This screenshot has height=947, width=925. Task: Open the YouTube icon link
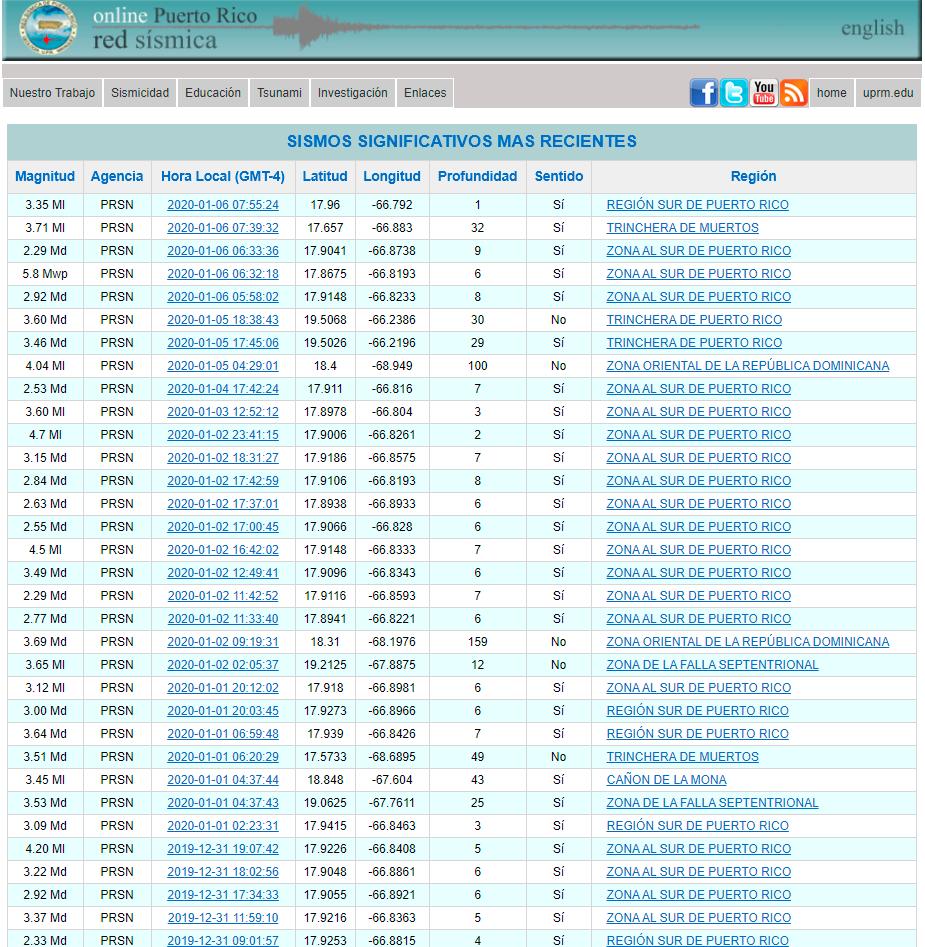coord(764,93)
